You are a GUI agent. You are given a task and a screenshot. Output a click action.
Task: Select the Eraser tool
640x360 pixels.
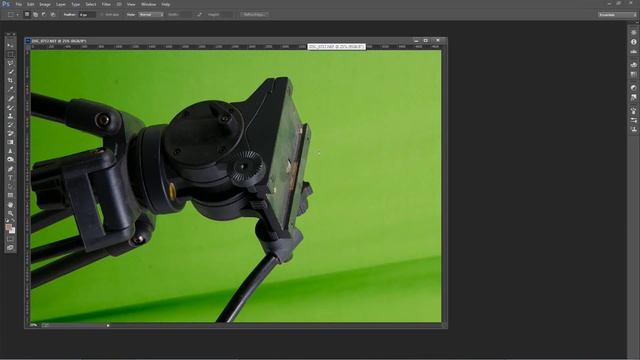pyautogui.click(x=11, y=133)
